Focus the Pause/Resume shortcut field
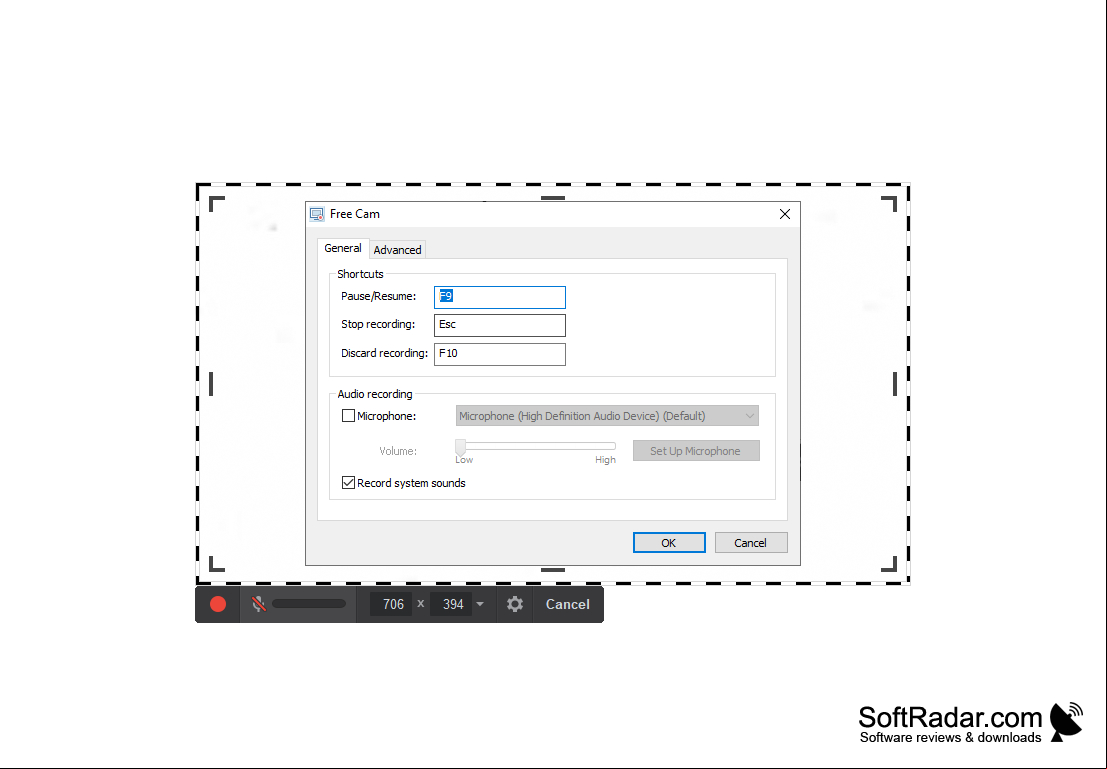Screen dimensions: 1107x769 [500, 297]
